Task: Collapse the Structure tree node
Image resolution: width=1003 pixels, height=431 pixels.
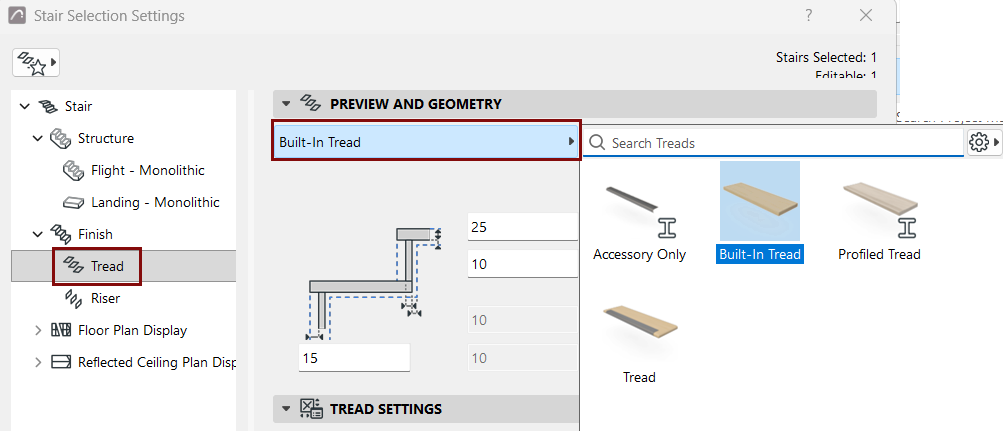Action: coord(38,138)
